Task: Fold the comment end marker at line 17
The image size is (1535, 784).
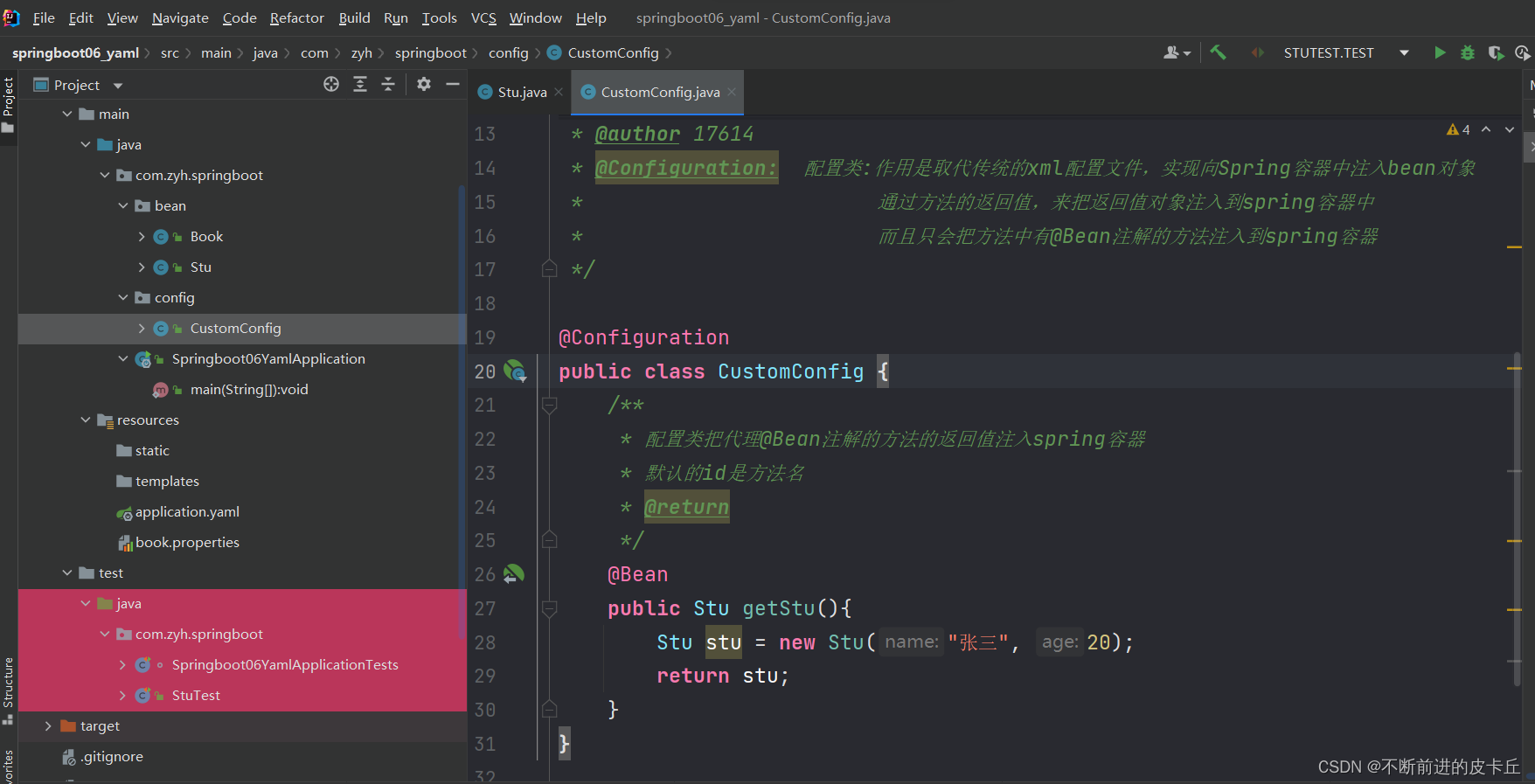Action: (x=549, y=269)
